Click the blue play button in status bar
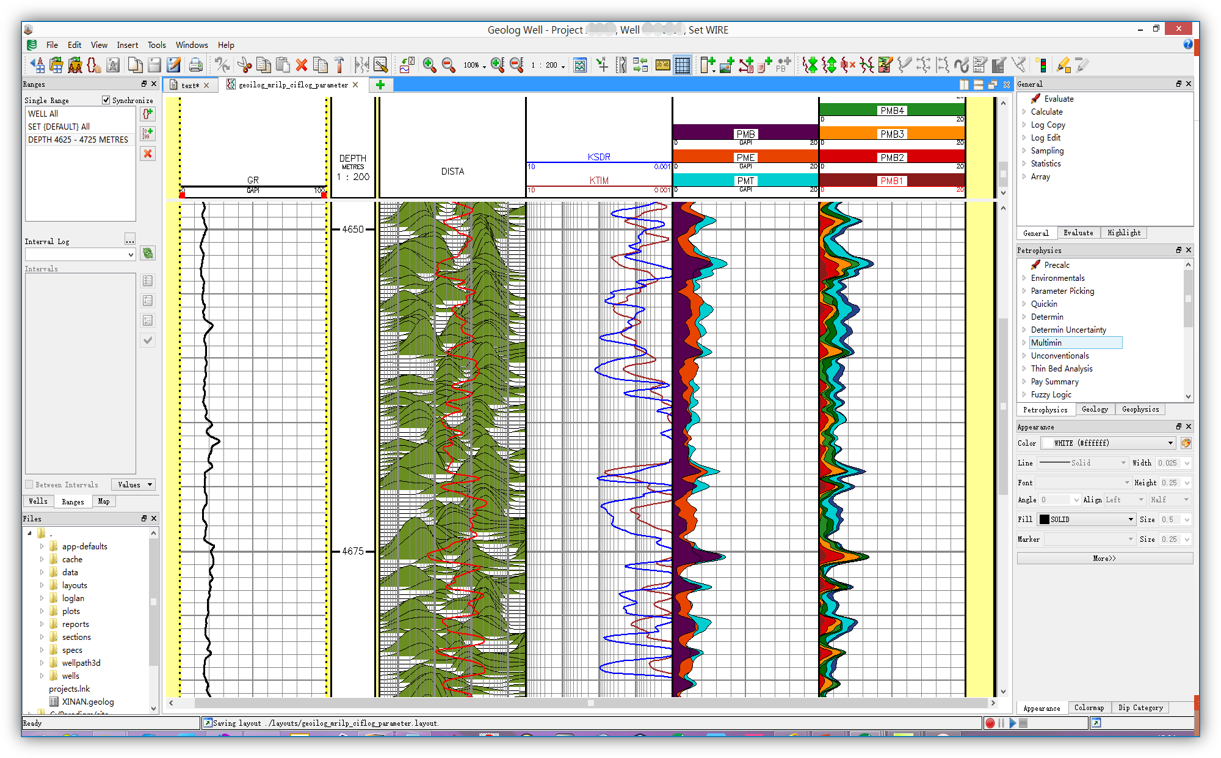 1012,723
